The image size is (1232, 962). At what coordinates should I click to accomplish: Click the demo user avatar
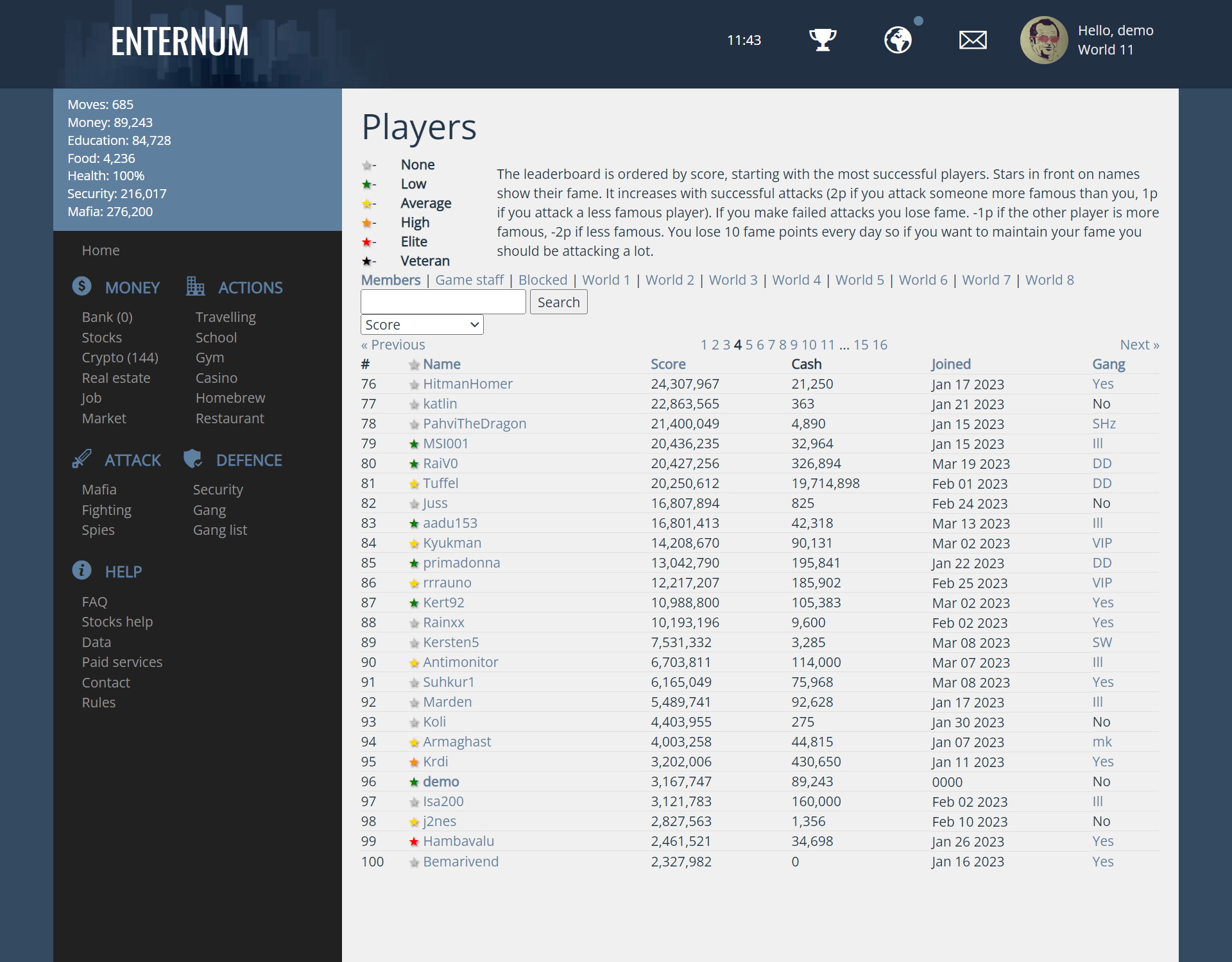click(1044, 40)
